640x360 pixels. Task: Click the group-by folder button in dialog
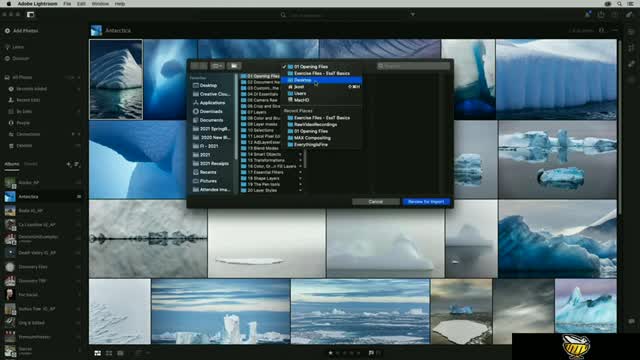point(234,66)
